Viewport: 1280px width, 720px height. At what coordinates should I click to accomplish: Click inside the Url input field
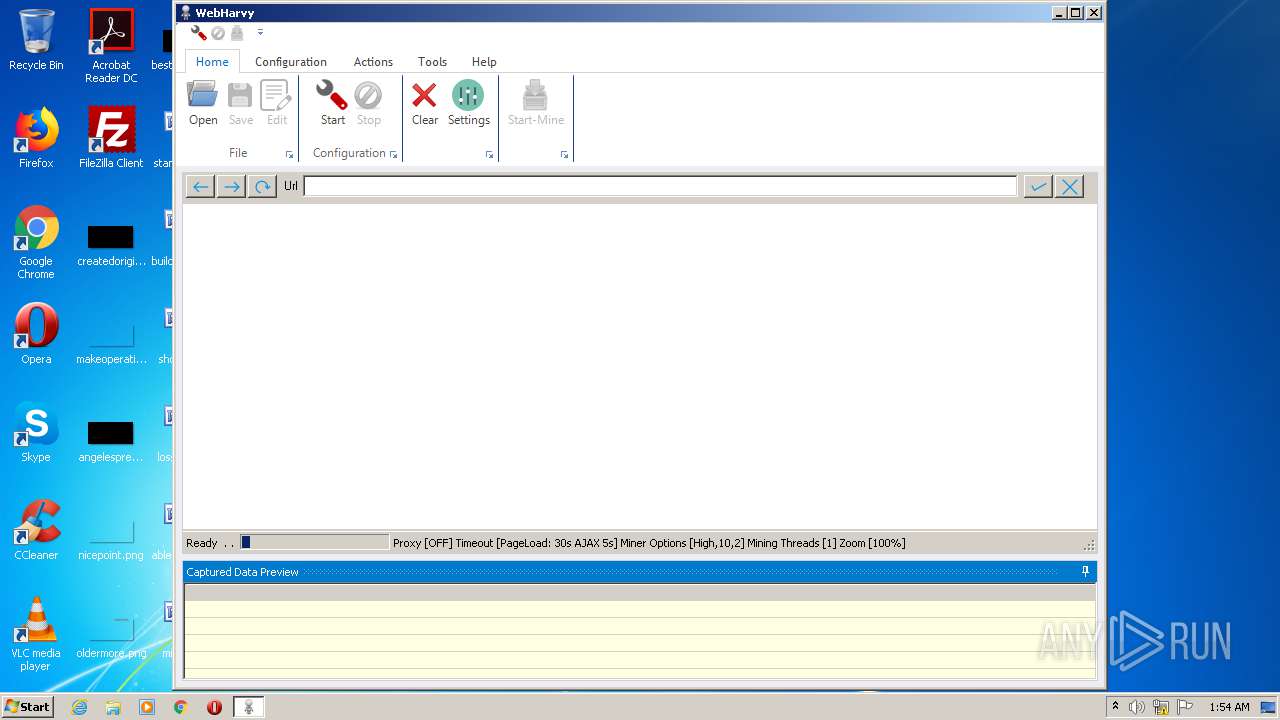(660, 186)
